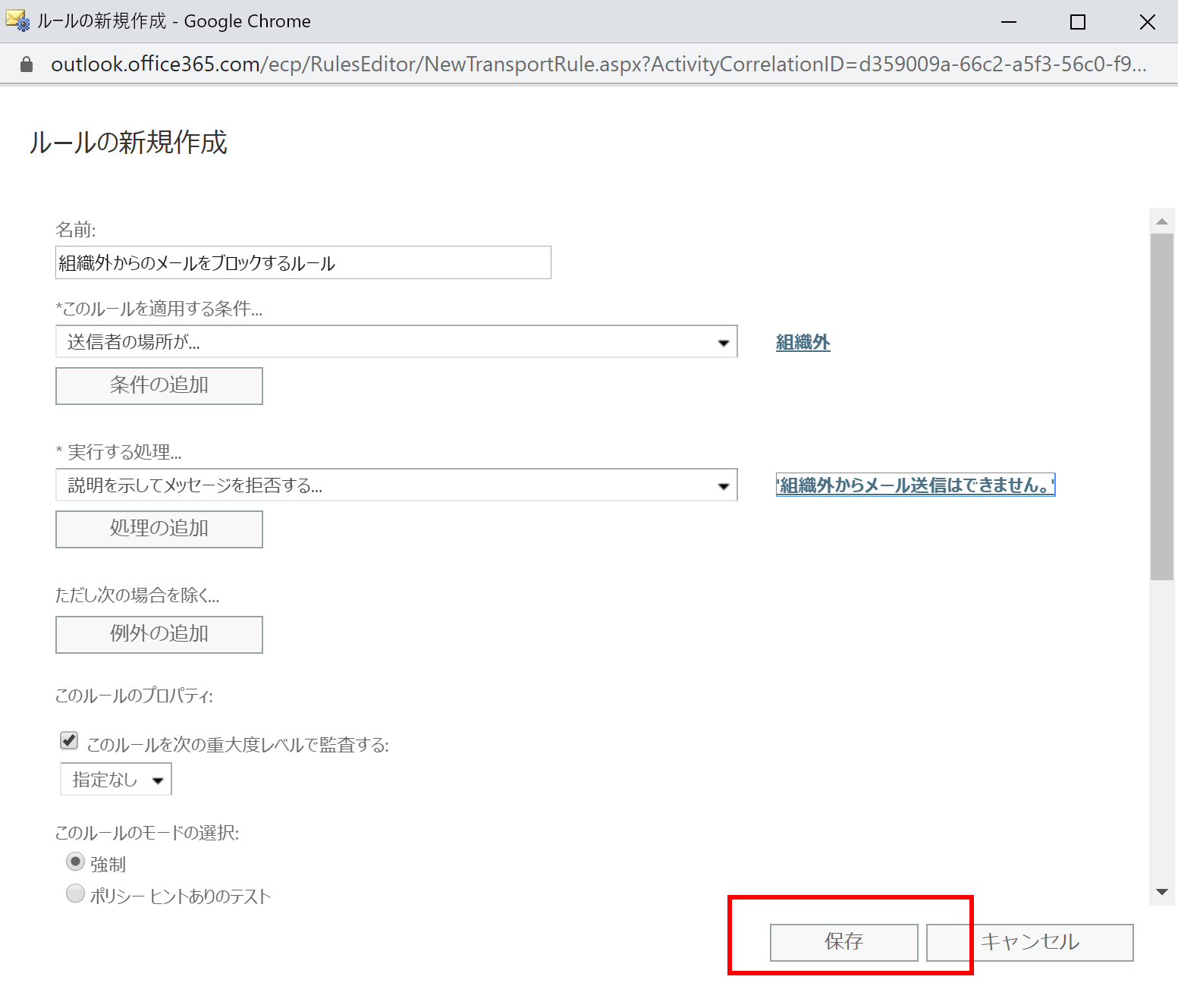Select ポリシー ヒントありのテスト radio button
This screenshot has height=1008, width=1178.
coord(75,893)
